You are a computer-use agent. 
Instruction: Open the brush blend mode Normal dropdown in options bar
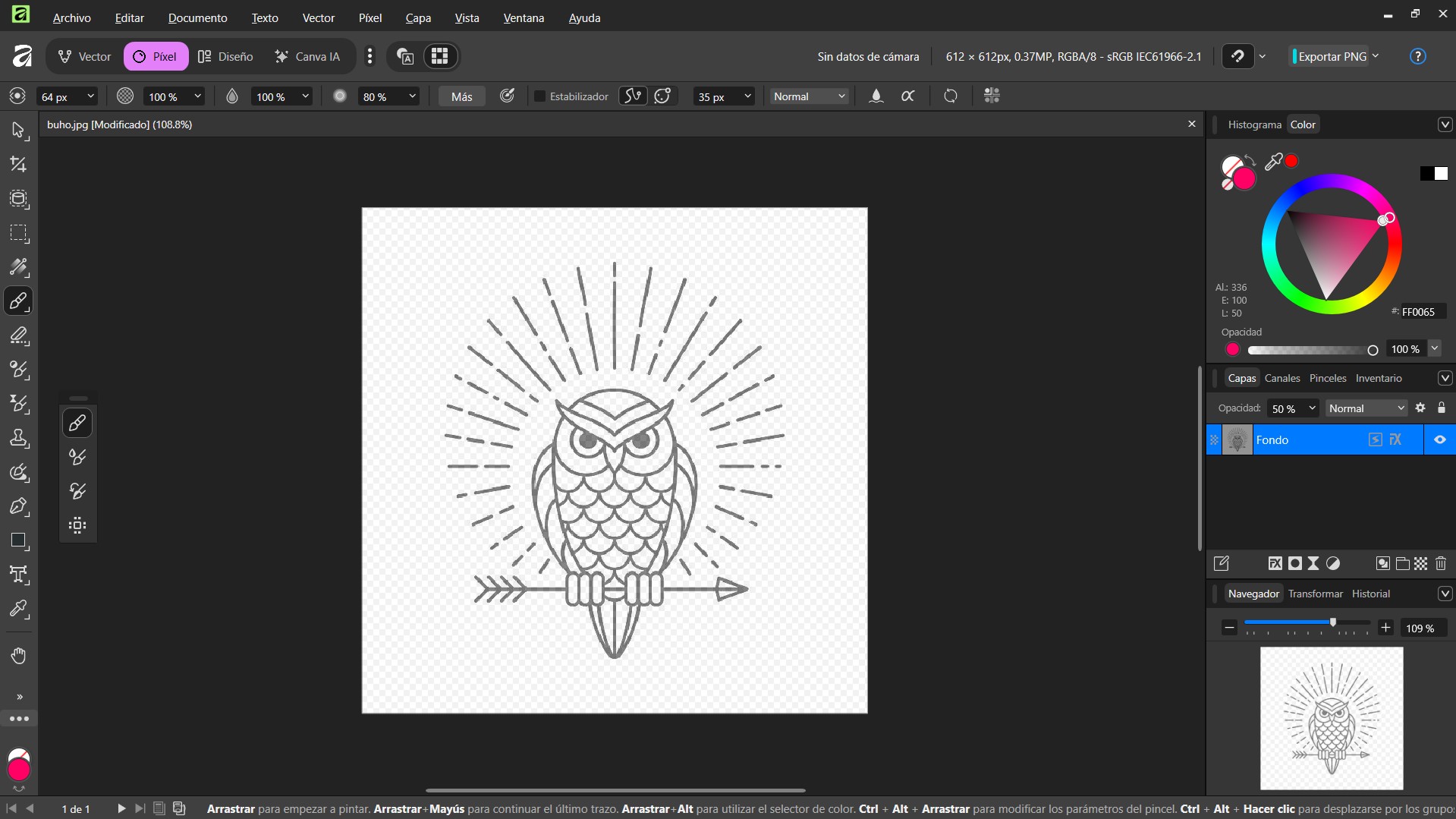click(809, 96)
